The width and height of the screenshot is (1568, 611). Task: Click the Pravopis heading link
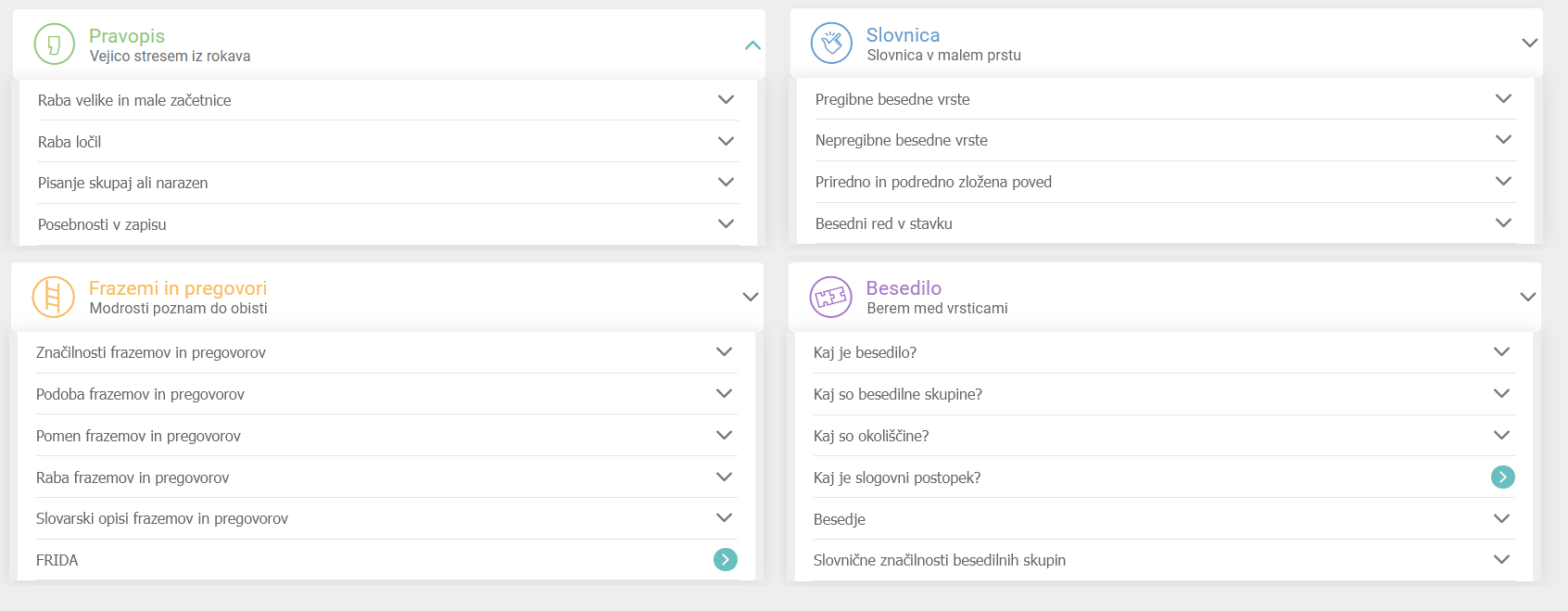pos(127,36)
